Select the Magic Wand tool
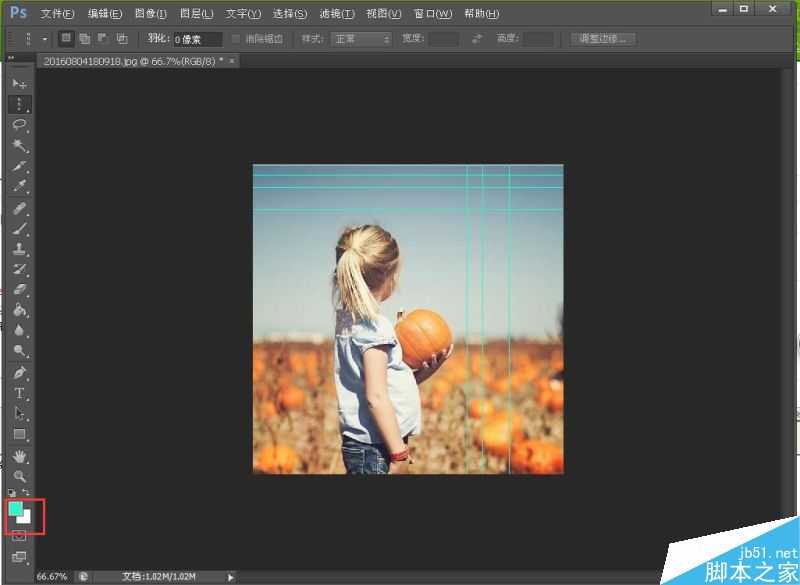Screen dimensions: 800x585 pyautogui.click(x=19, y=145)
